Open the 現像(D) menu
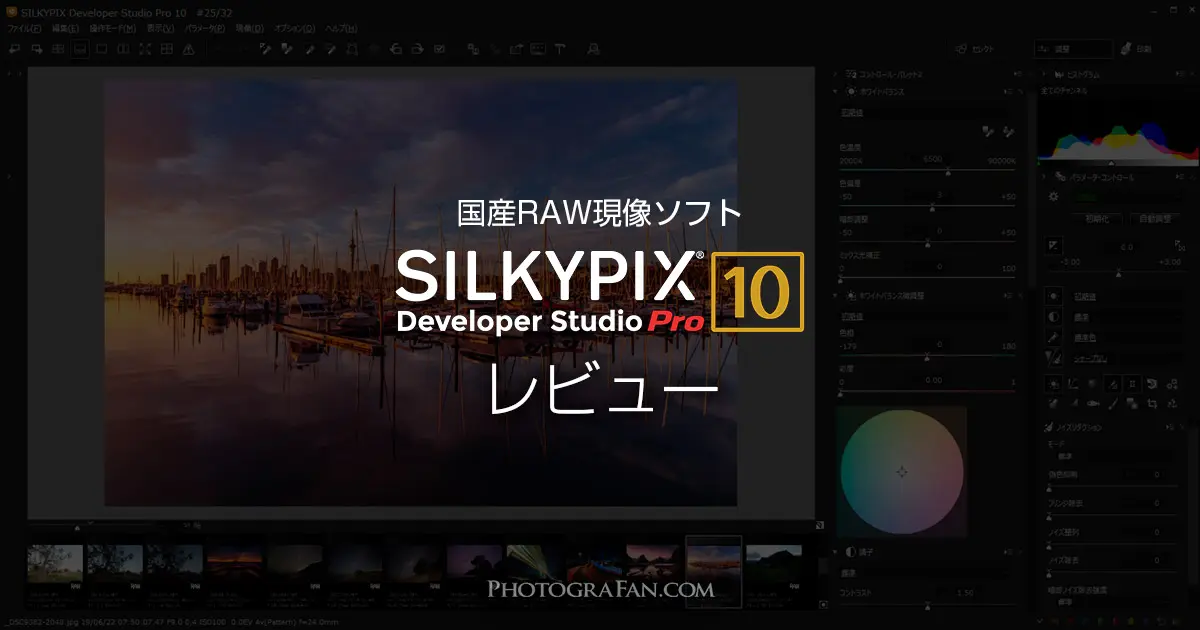 250,29
